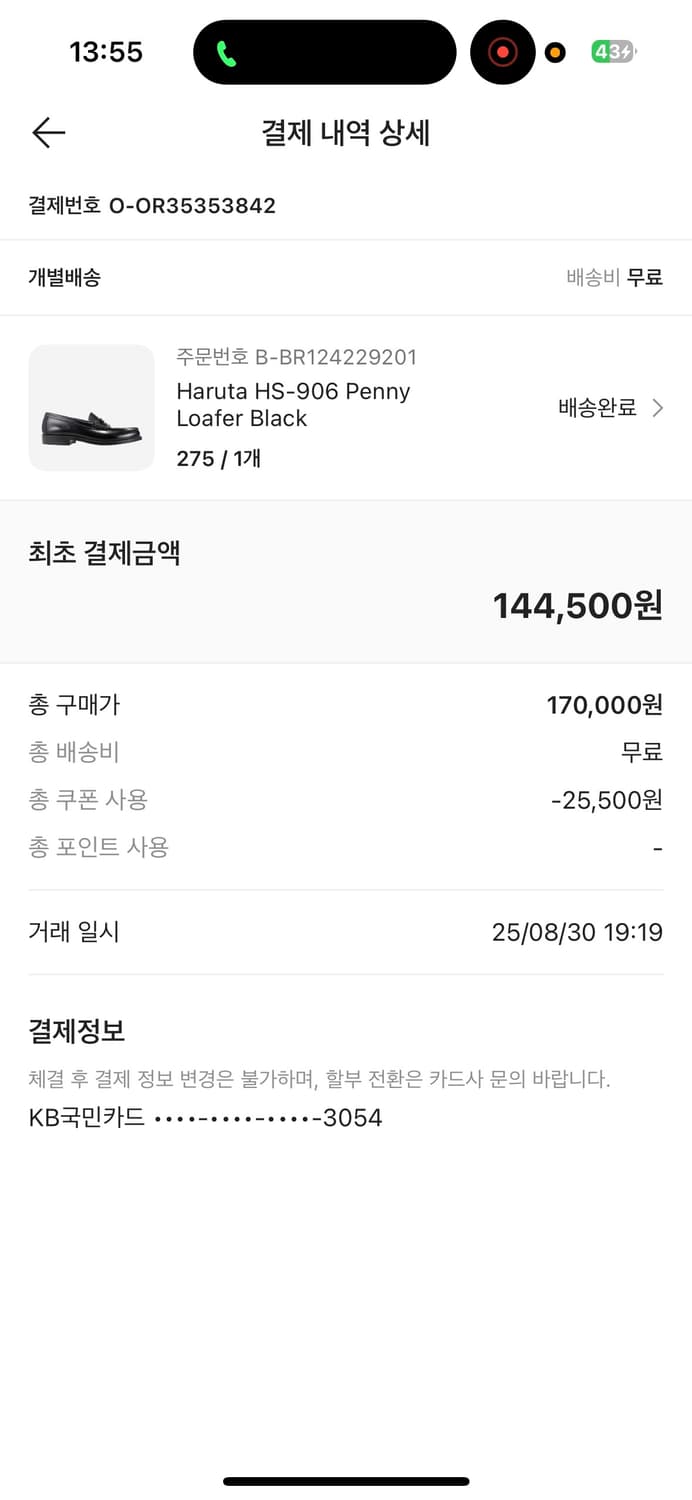Viewport: 692px width, 1500px height.
Task: Tap the chevron next to 배송완료
Action: tap(657, 408)
